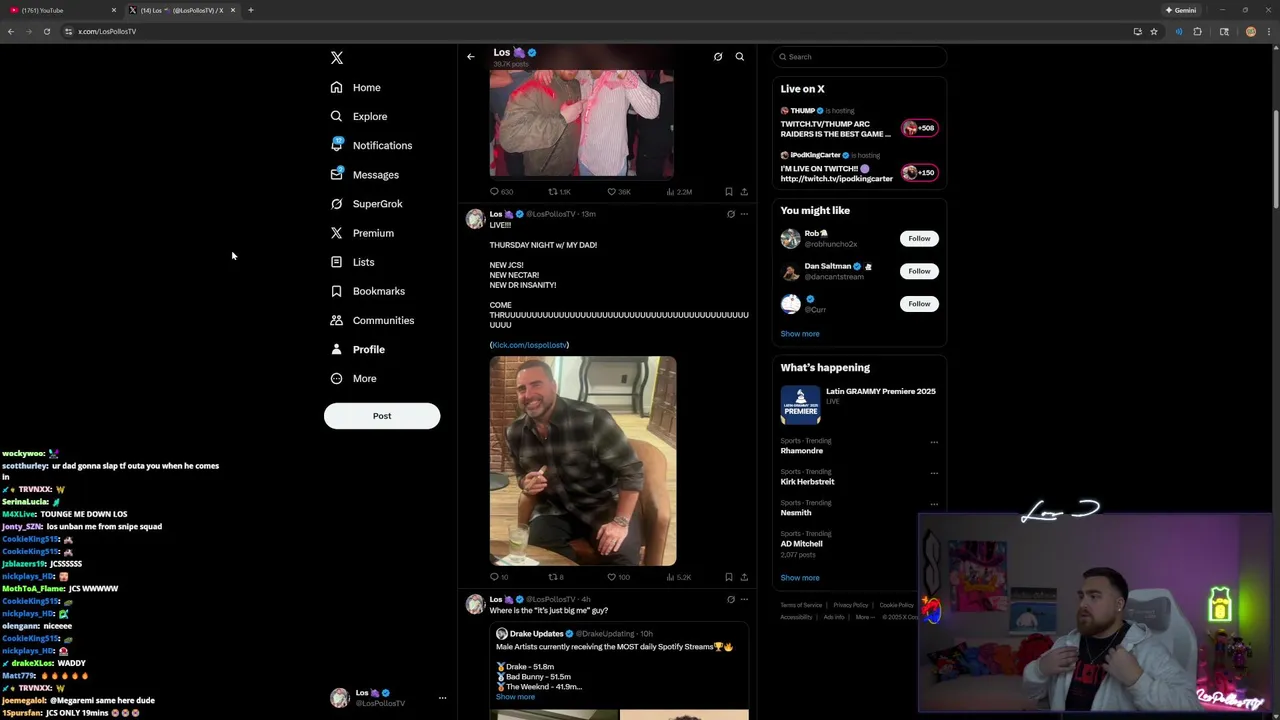Image resolution: width=1280 pixels, height=720 pixels.
Task: Reply to the THURSDAY NIGHT post
Action: (494, 577)
